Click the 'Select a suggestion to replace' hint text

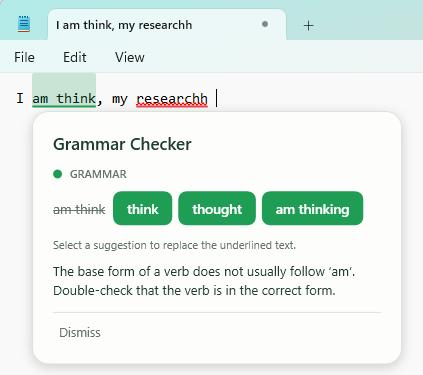coord(174,245)
